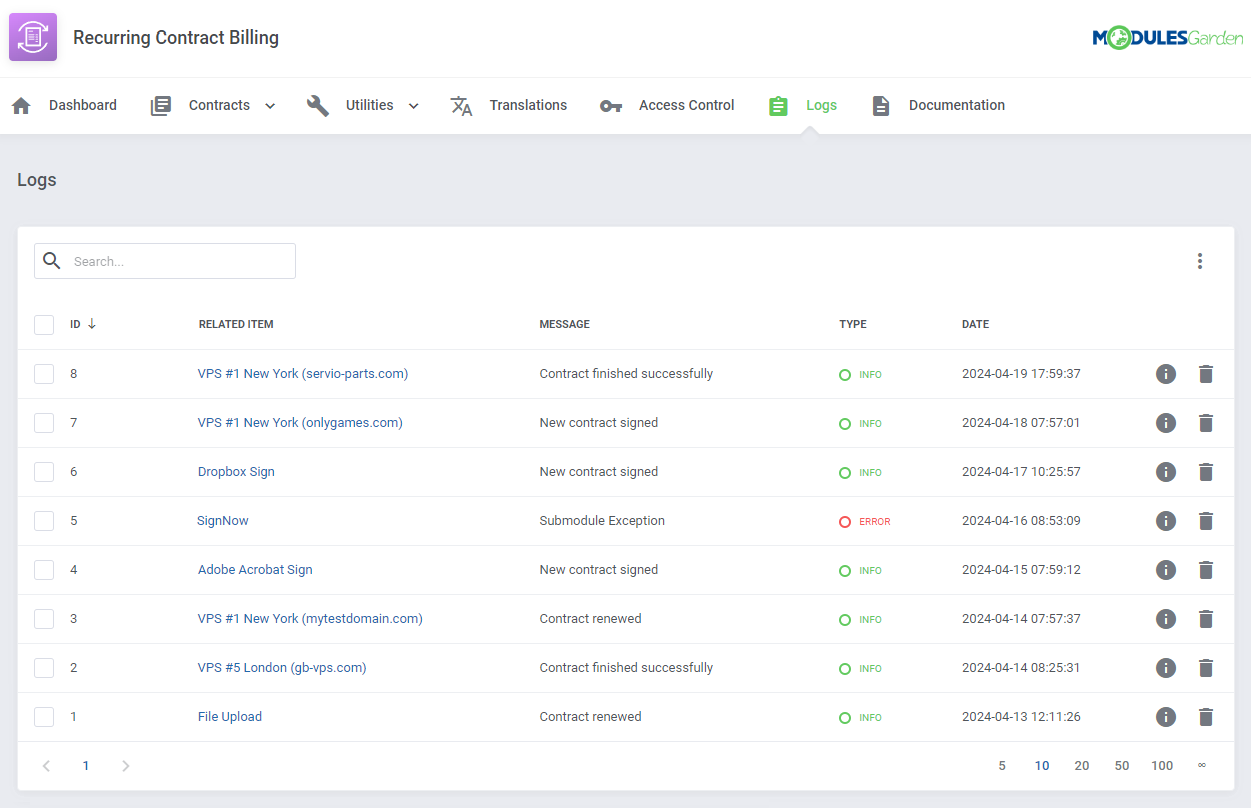1251x808 pixels.
Task: Open VPS #1 New York (mytestdomain.com) link
Action: (310, 619)
